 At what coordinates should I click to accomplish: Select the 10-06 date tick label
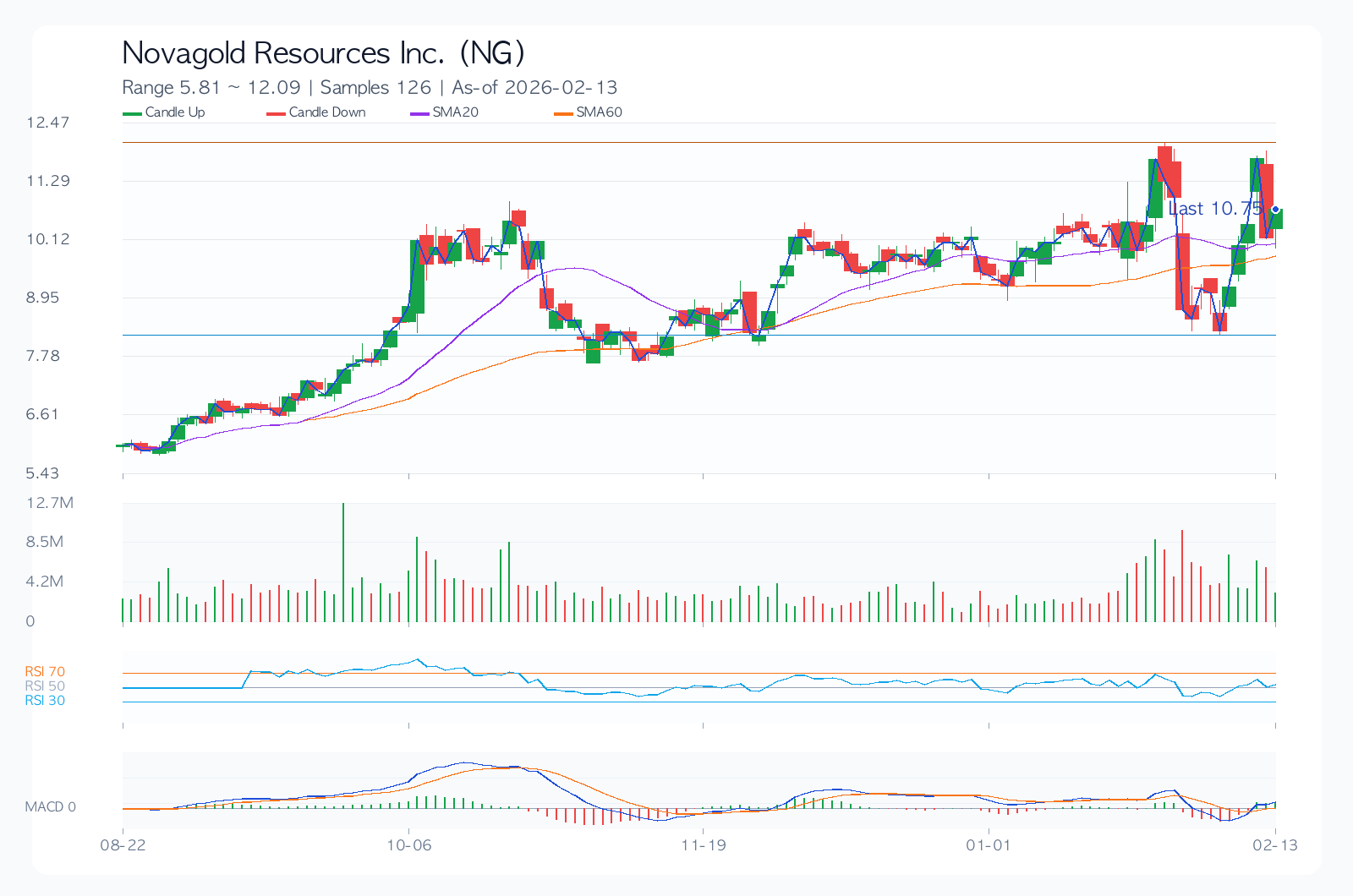(409, 845)
